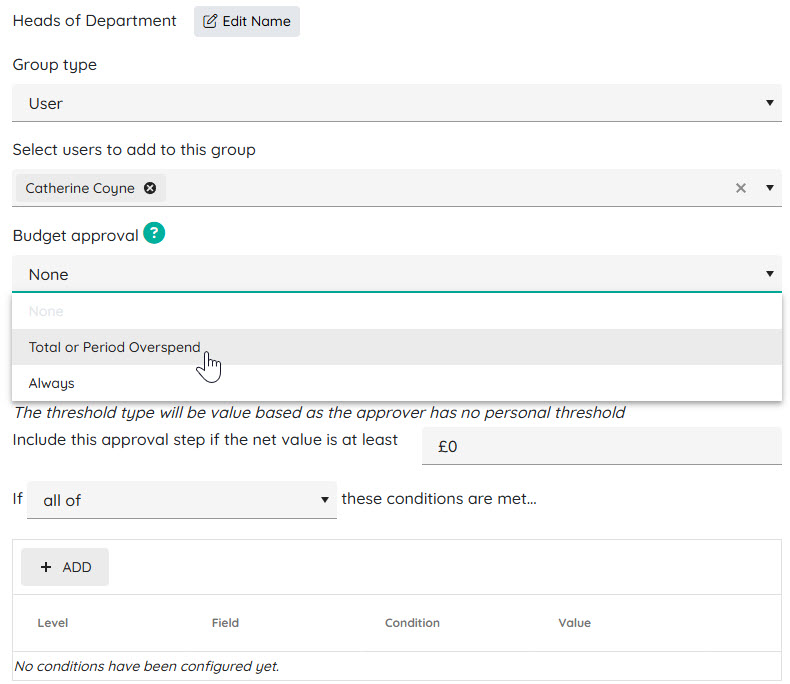Image resolution: width=790 pixels, height=684 pixels.
Task: Click the net value field showing £0
Action: coord(602,446)
